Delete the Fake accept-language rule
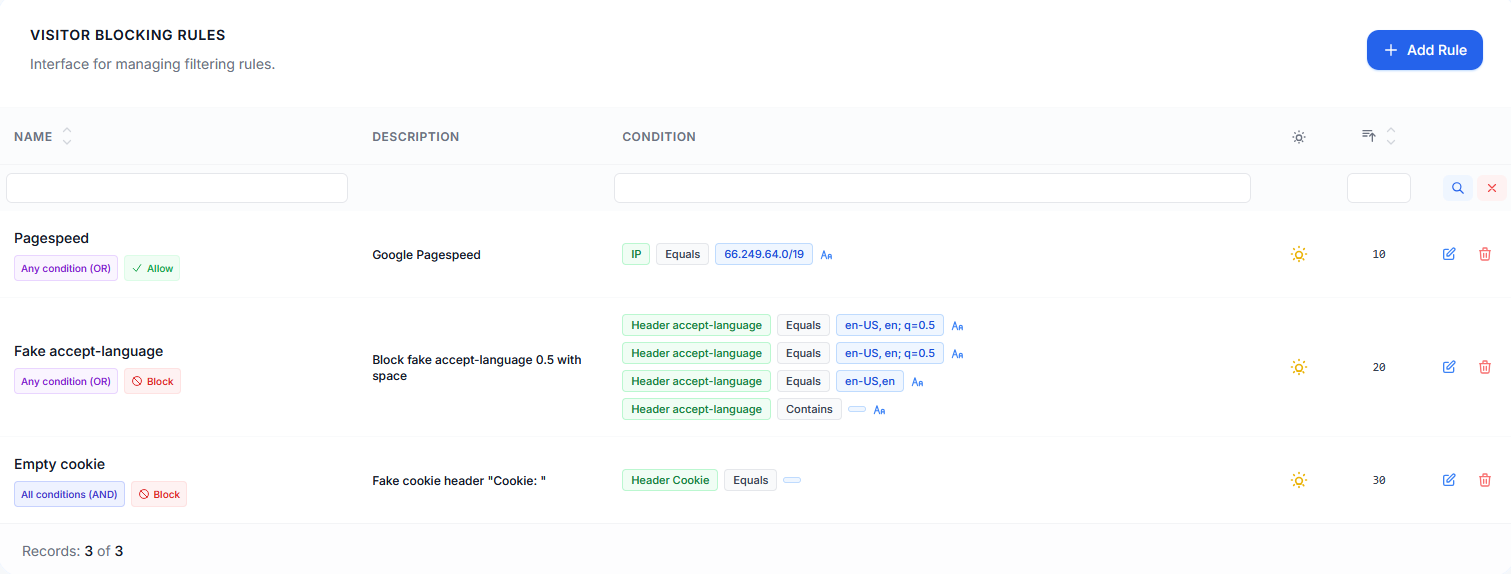This screenshot has height=574, width=1511. click(1485, 367)
